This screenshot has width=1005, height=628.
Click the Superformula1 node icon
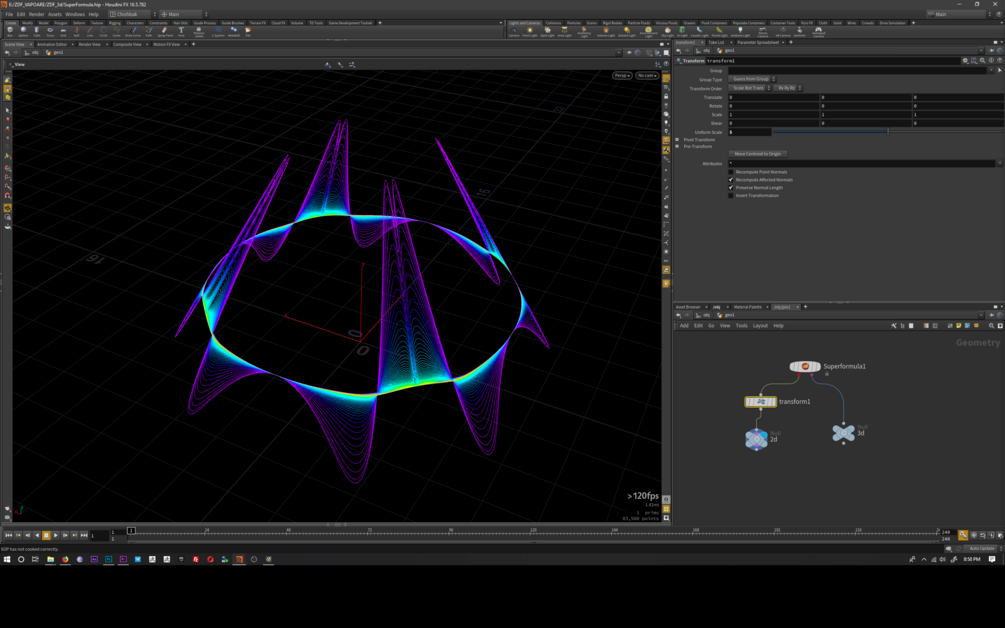click(805, 367)
